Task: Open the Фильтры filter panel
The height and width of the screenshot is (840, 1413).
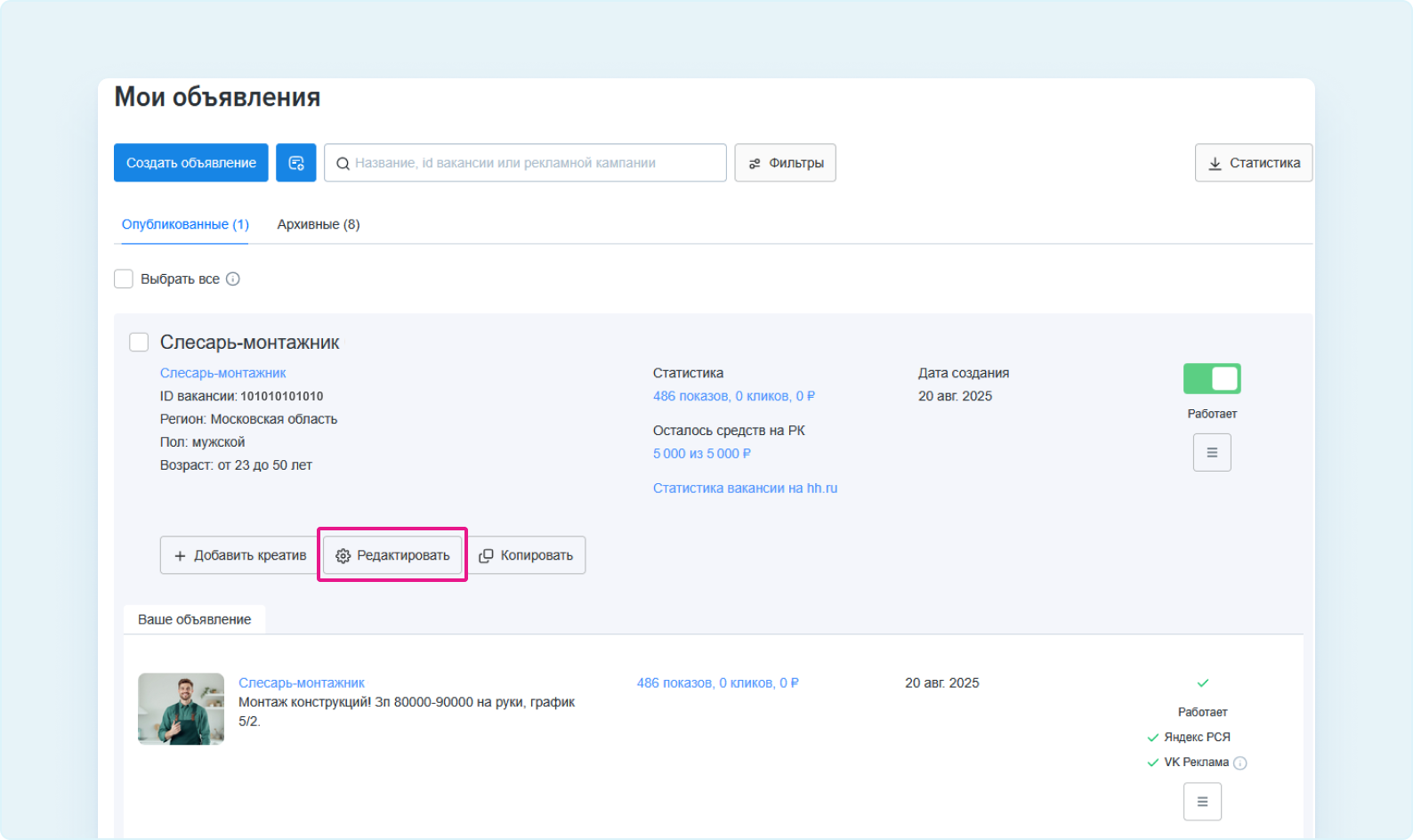Action: (785, 163)
